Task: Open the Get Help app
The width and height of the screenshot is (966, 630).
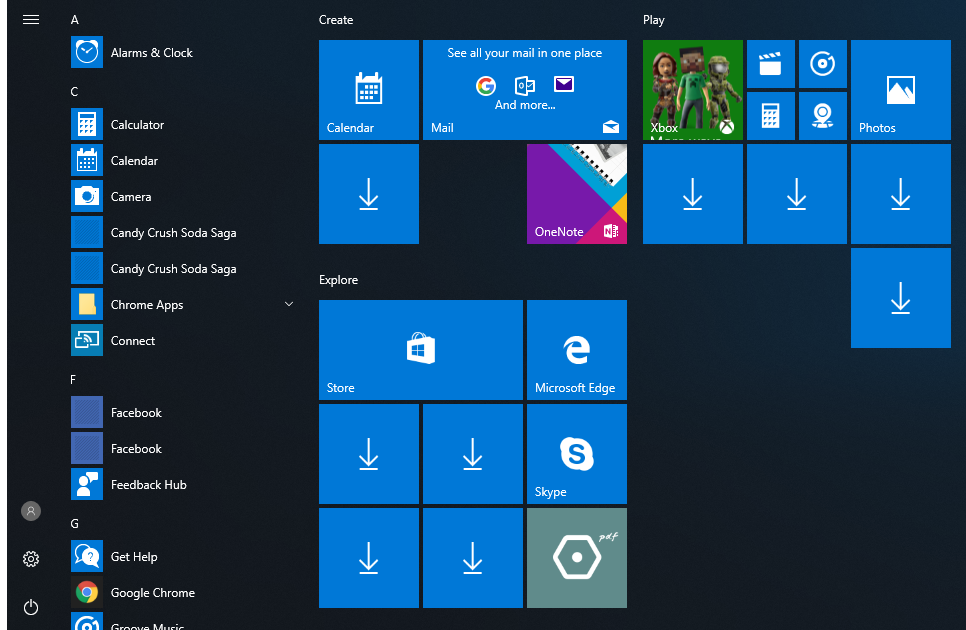Action: 133,557
